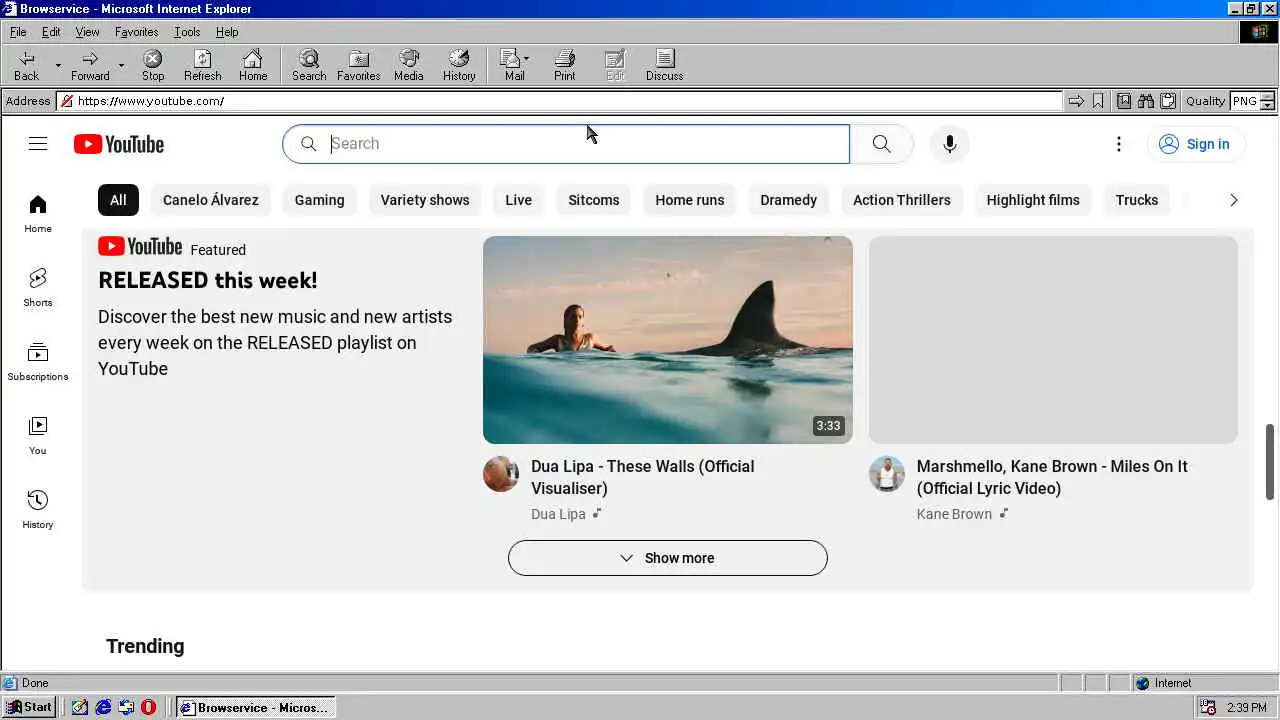Open Kane Brown channel name link
1280x720 pixels.
pos(954,514)
